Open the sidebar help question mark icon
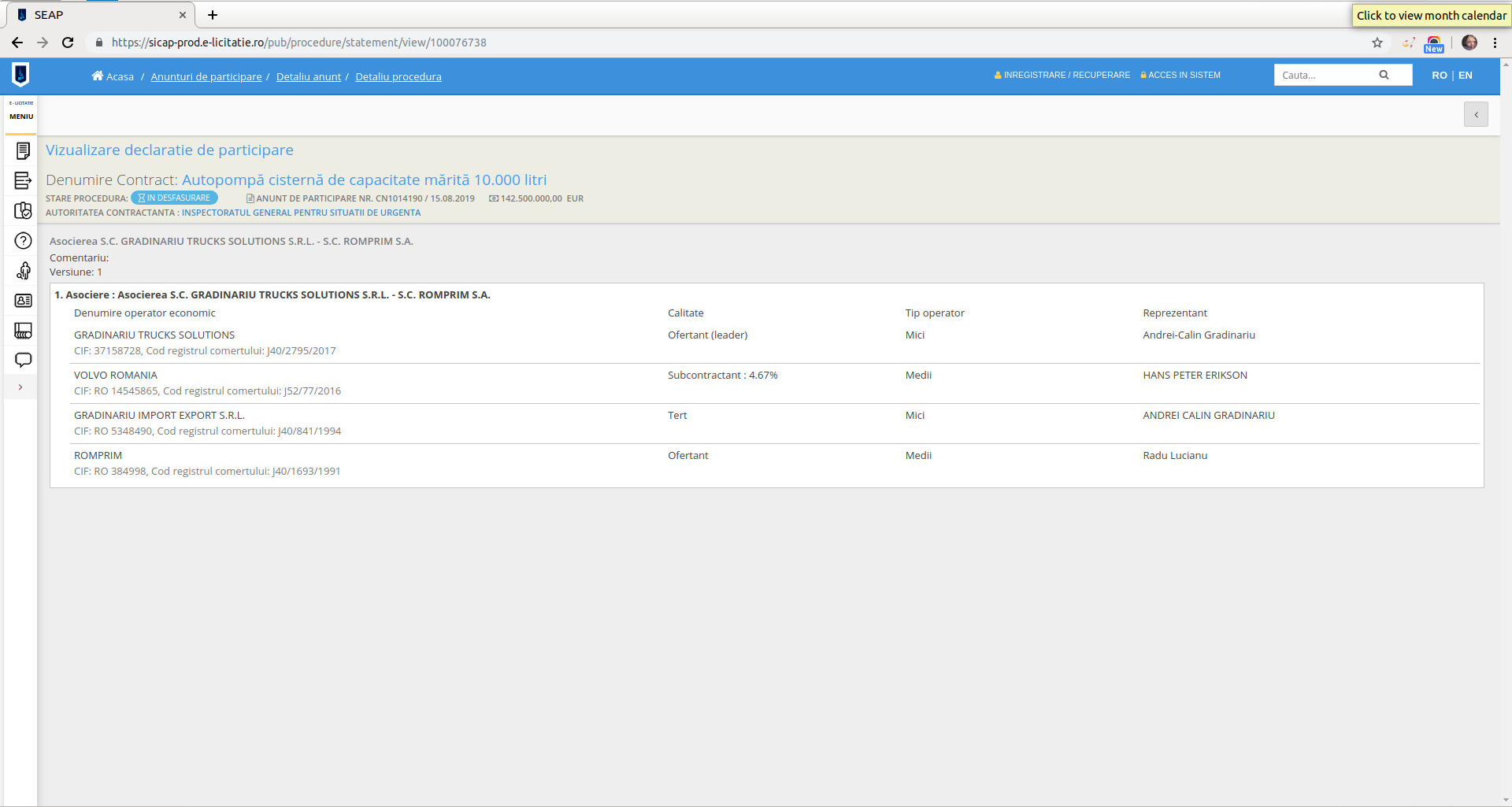The image size is (1512, 807). [23, 241]
